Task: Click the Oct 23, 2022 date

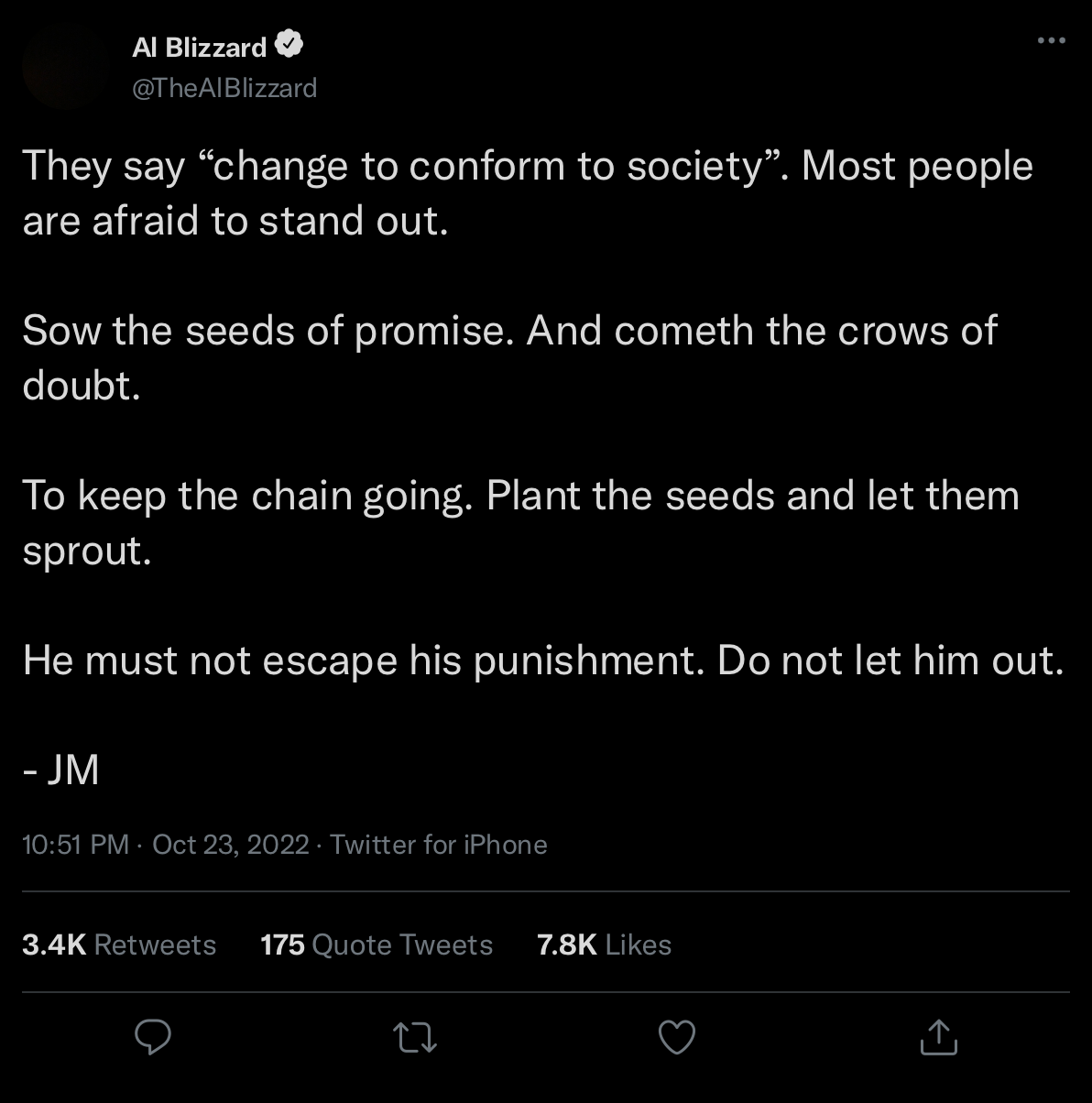Action: coord(230,844)
